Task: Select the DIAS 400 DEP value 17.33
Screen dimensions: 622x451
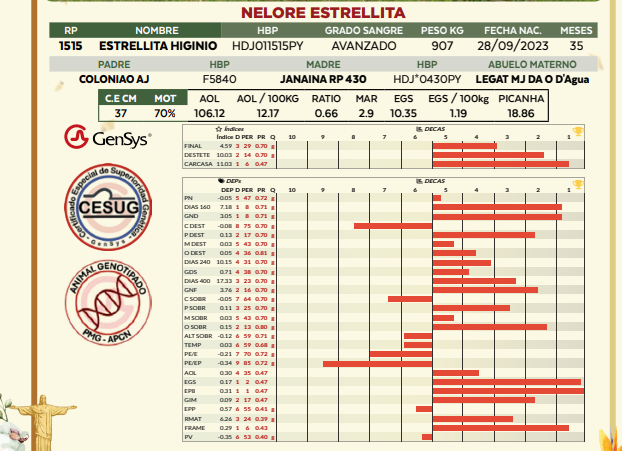Action: 225,281
